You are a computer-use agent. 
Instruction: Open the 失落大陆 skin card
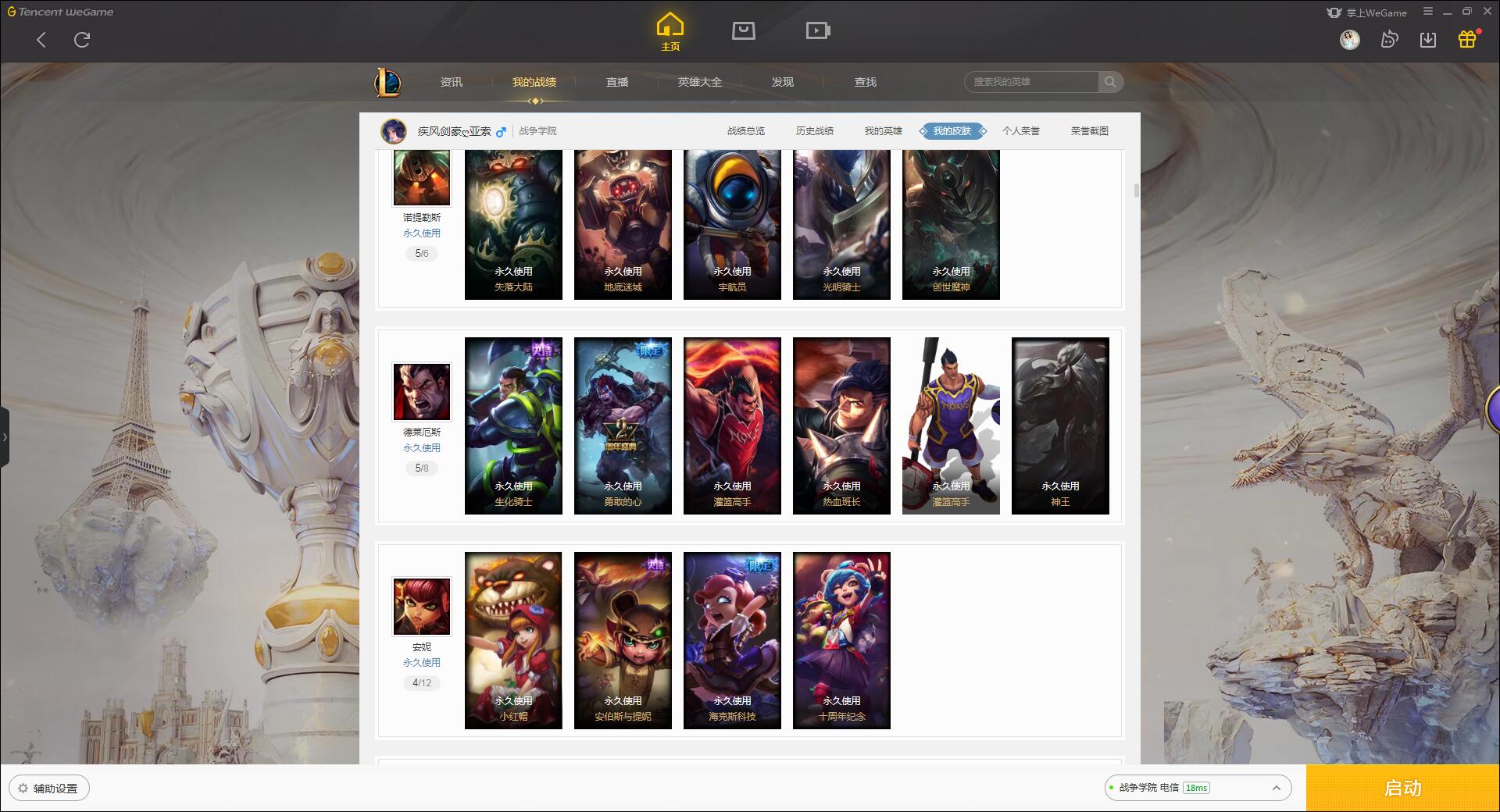coord(513,225)
